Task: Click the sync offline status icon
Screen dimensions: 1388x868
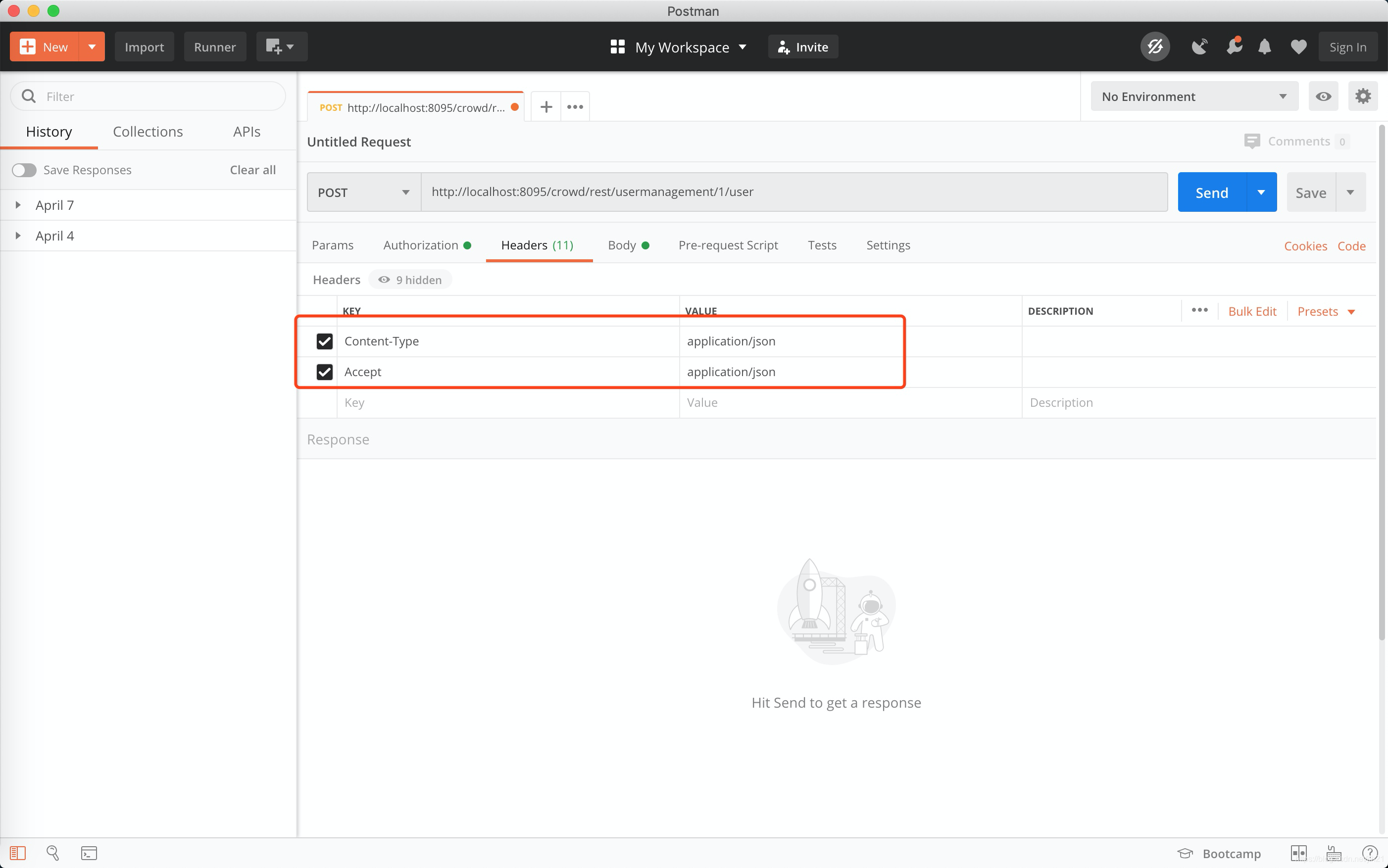Action: (1155, 47)
